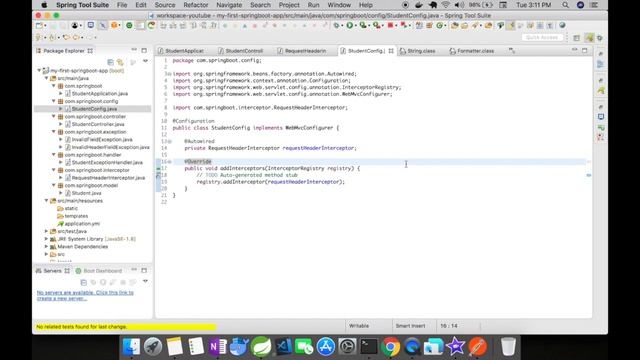This screenshot has width=640, height=360.
Task: Open Spring Tool Suite app in the Dock
Action: click(261, 347)
